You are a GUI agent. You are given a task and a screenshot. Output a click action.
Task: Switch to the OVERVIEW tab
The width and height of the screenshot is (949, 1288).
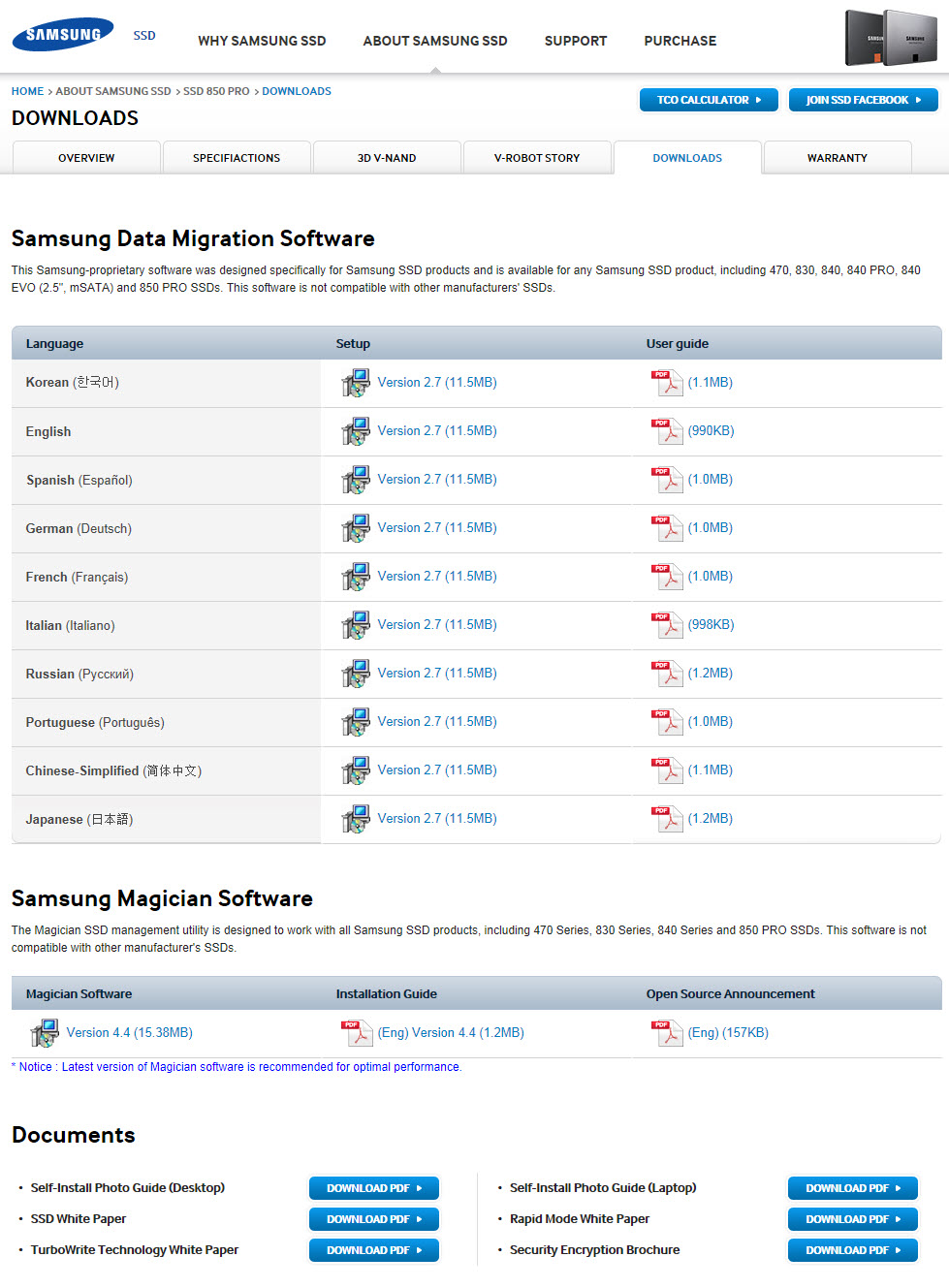pyautogui.click(x=86, y=157)
